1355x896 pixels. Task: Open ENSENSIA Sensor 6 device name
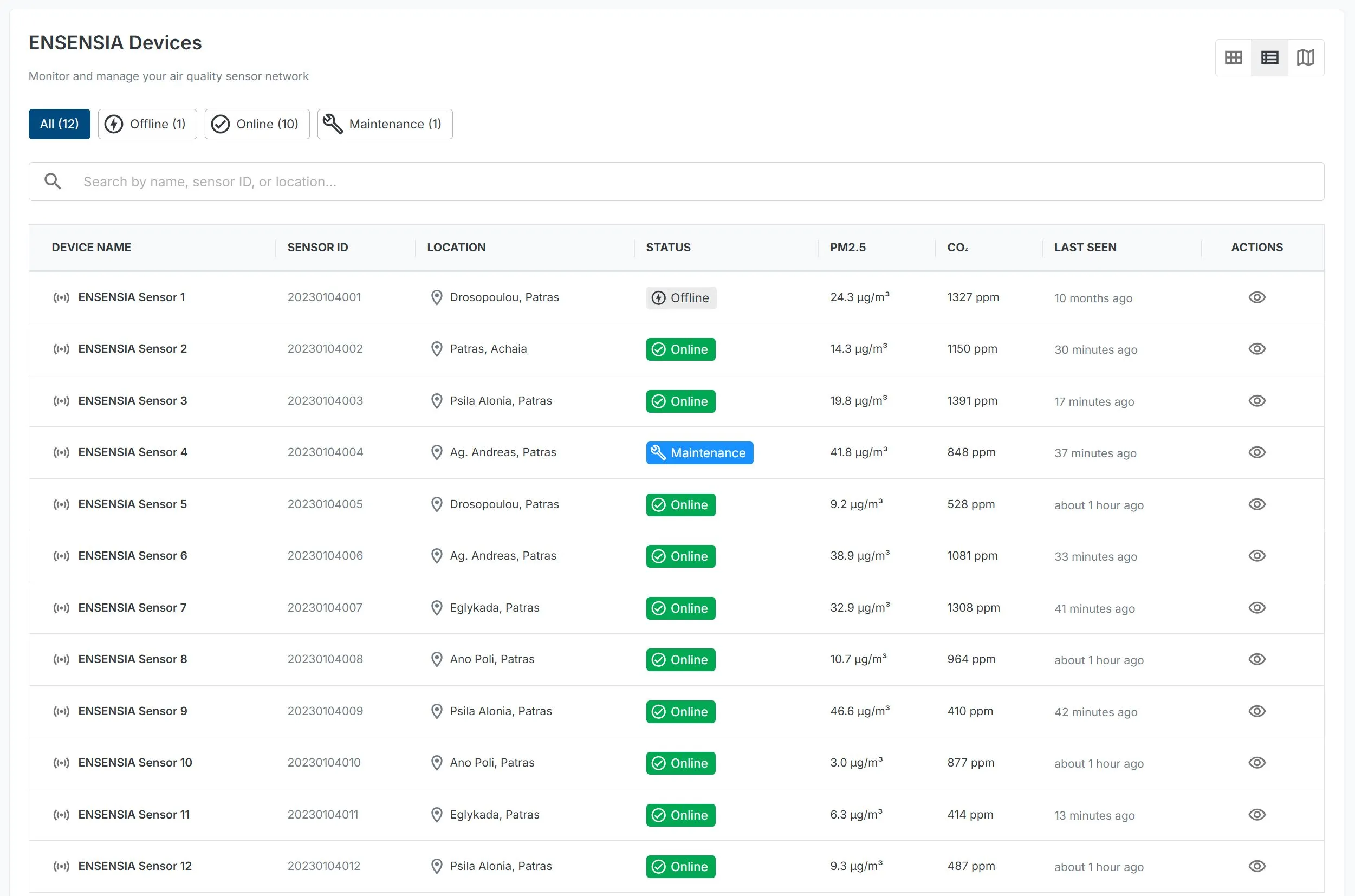coord(133,556)
